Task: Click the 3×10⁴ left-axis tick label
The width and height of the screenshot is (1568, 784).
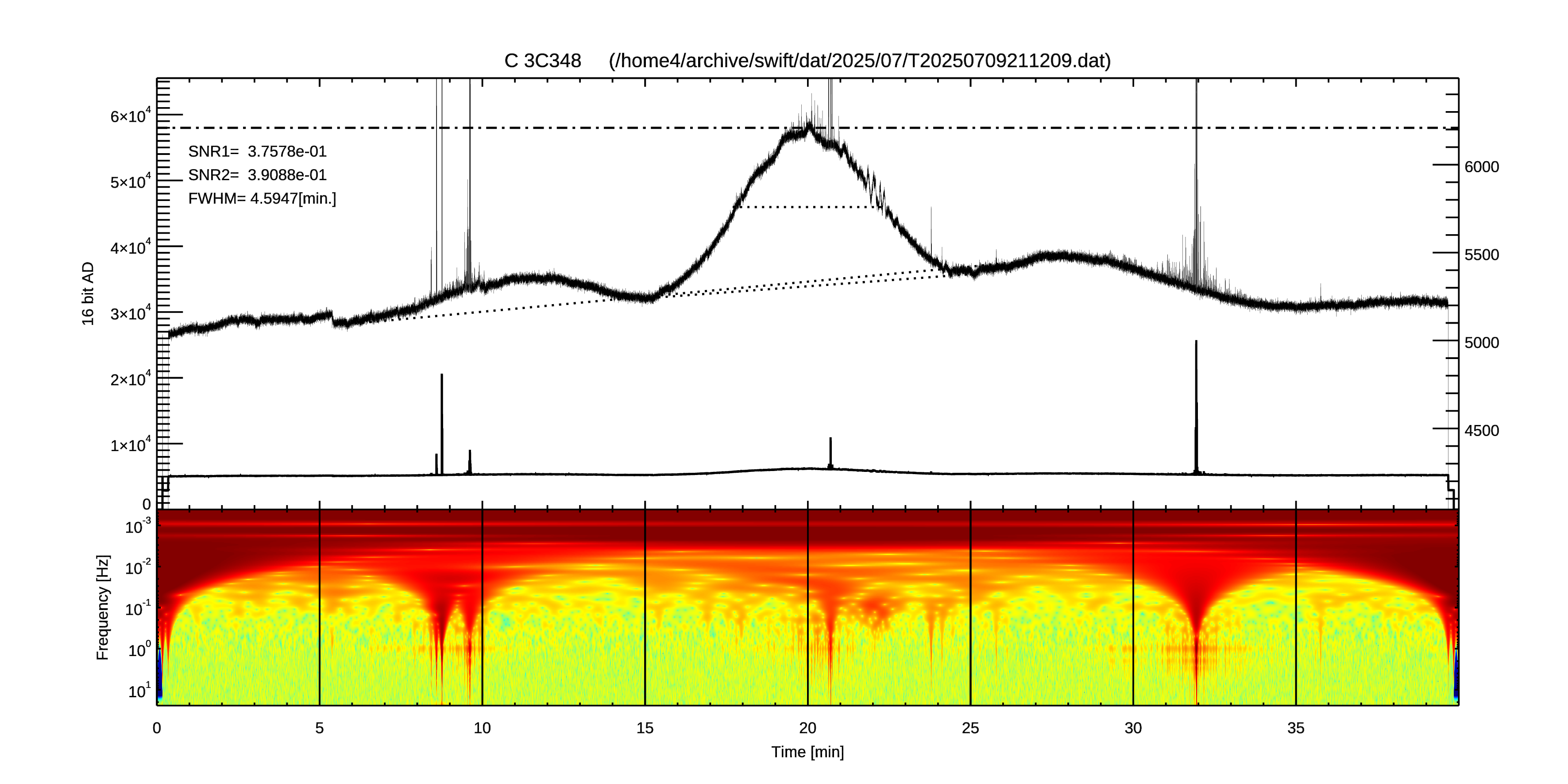Action: (x=130, y=313)
